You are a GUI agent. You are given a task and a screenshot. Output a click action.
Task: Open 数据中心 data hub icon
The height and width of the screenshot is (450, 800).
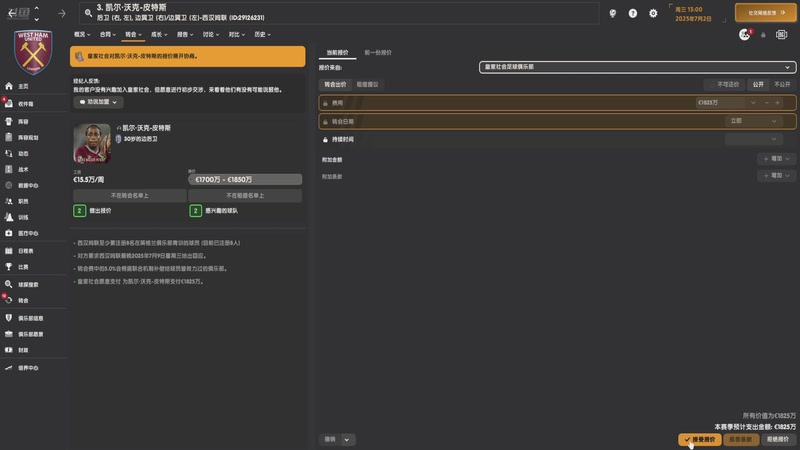click(9, 185)
